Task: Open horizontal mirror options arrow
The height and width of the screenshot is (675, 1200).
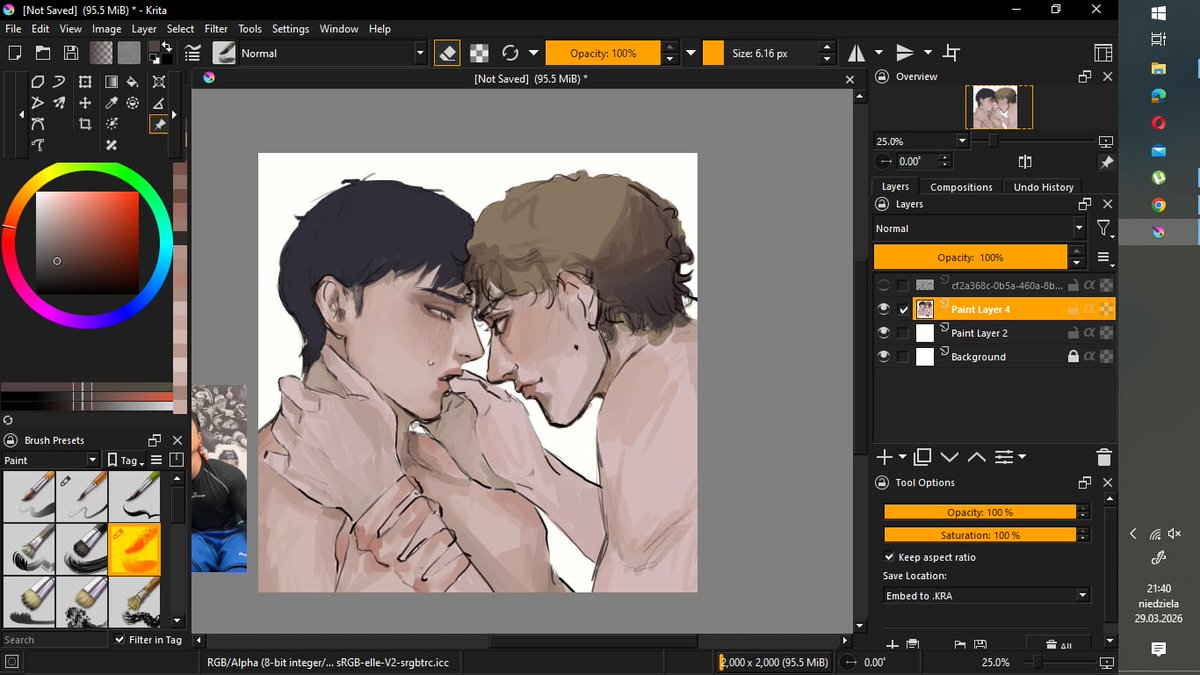Action: pos(879,53)
